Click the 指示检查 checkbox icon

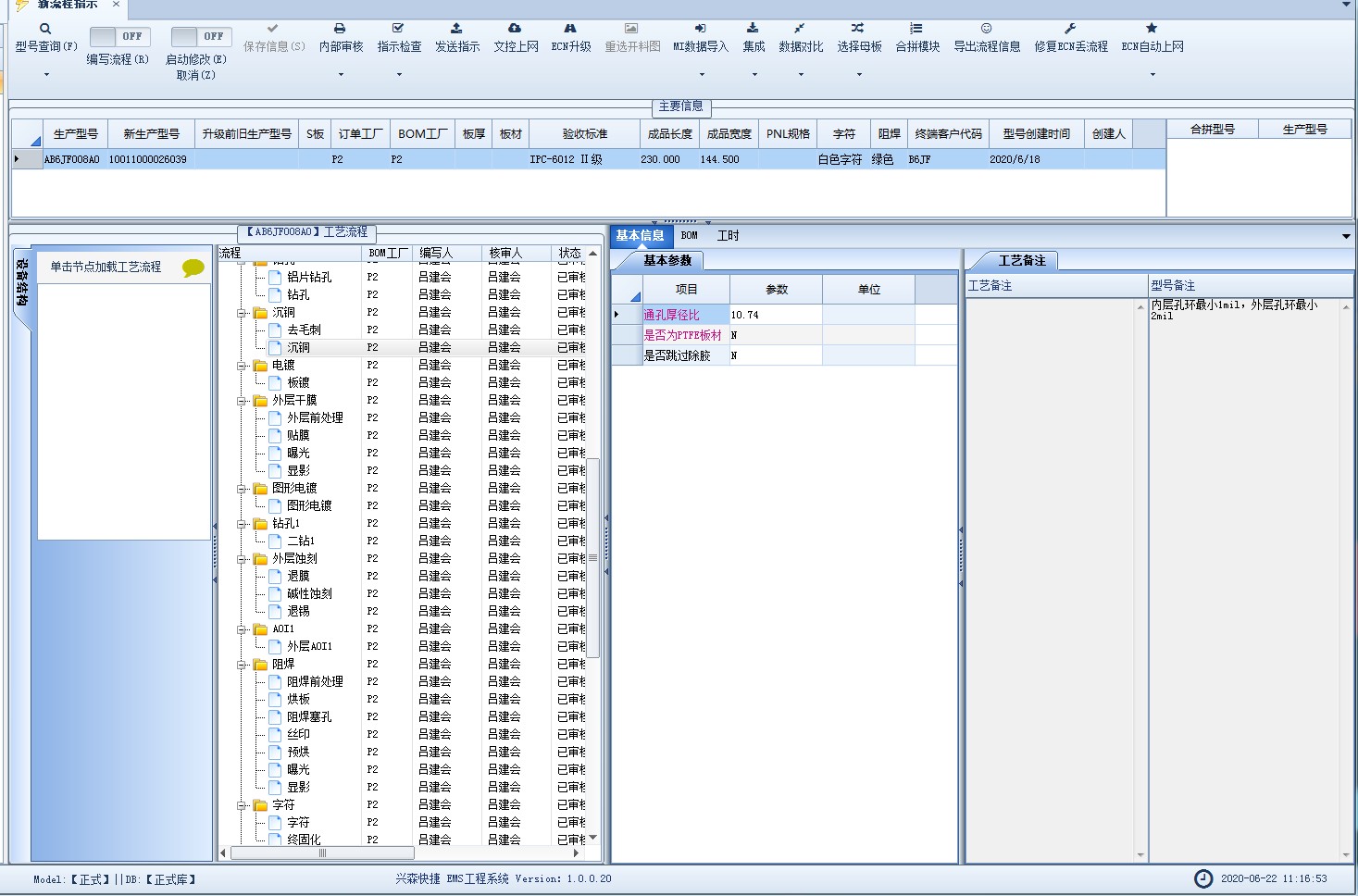pos(398,29)
